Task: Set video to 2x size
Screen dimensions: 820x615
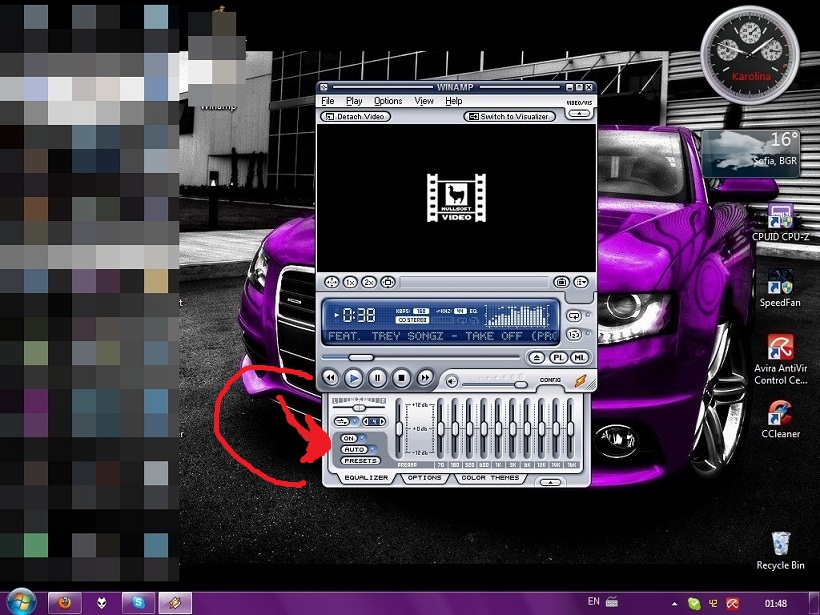Action: [x=369, y=282]
